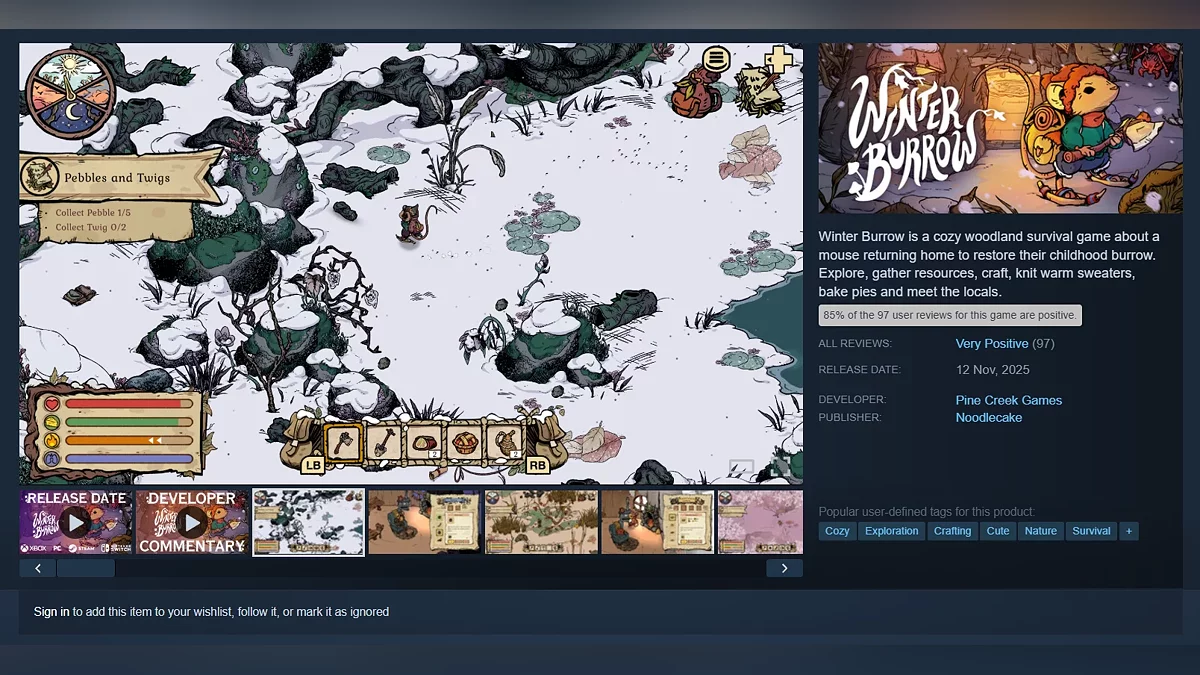The image size is (1200, 675).
Task: Click the axe item in game hotbar
Action: point(343,441)
